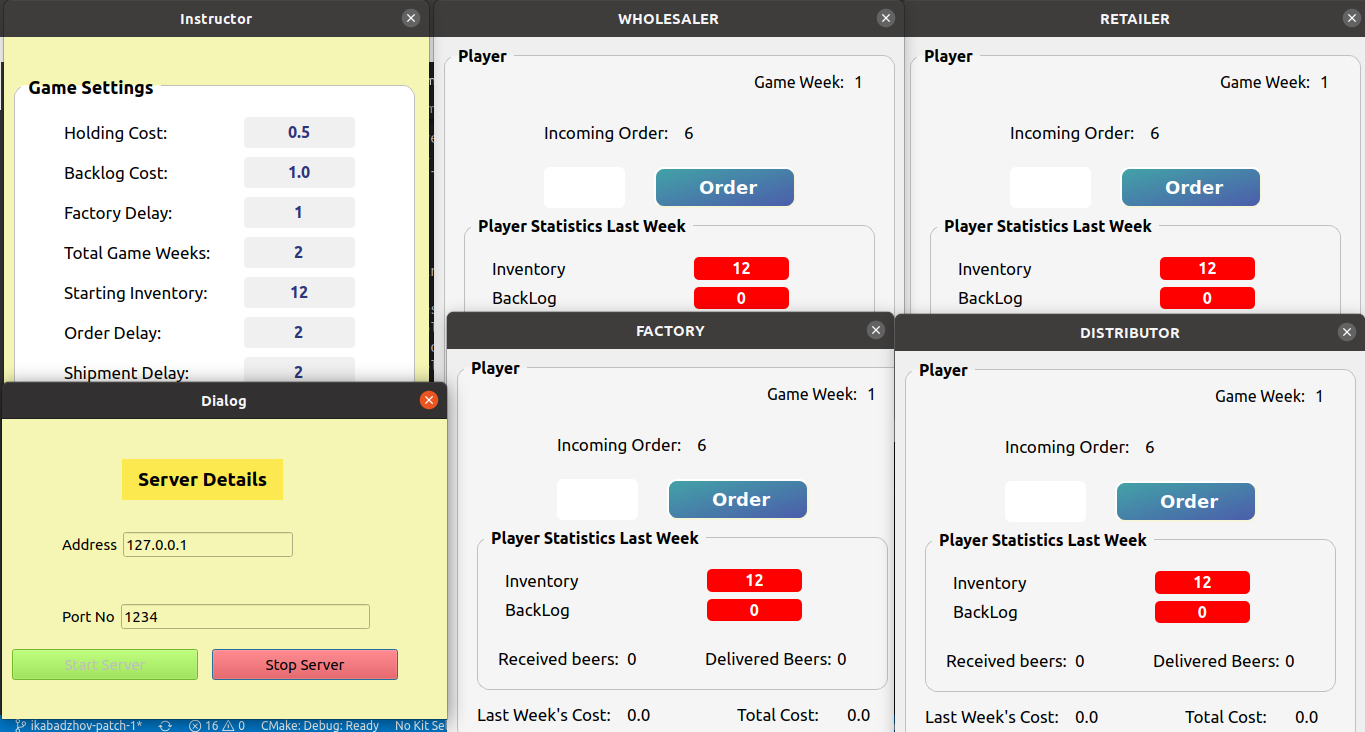
Task: Click Incoming Order text in Wholesaler window
Action: tap(606, 133)
